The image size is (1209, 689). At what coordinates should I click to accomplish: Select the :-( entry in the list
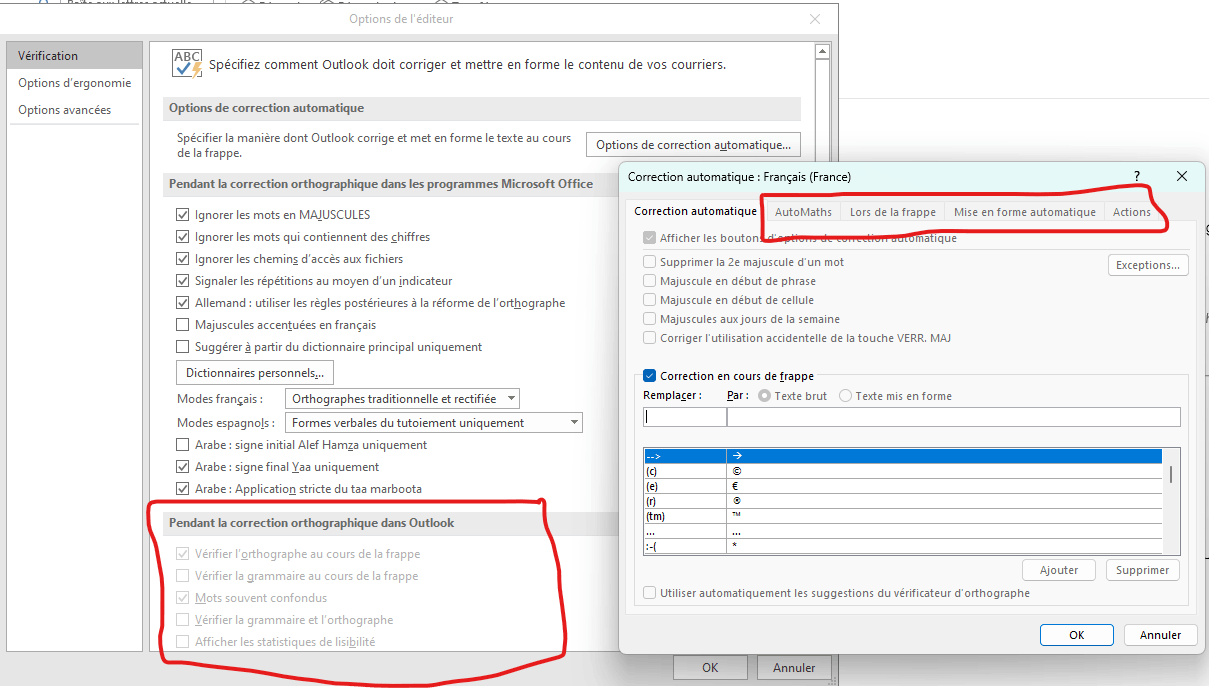click(902, 546)
